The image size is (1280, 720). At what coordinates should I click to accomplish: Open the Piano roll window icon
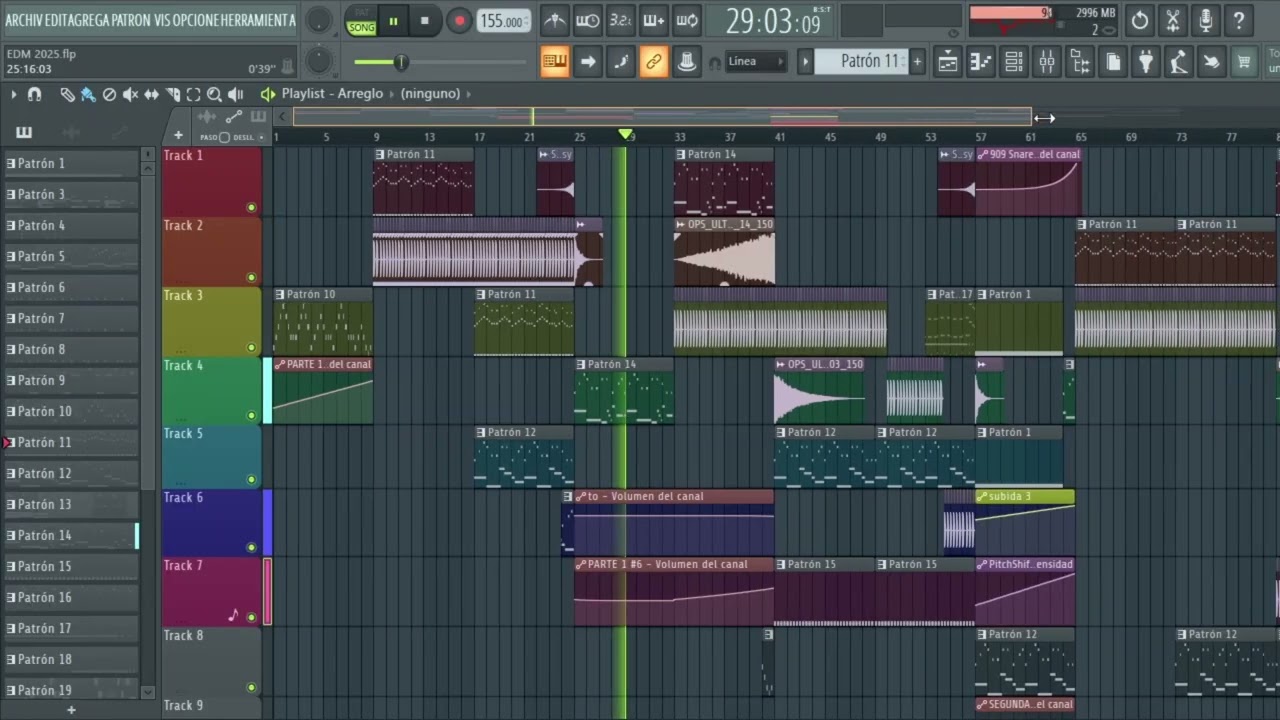pos(981,62)
